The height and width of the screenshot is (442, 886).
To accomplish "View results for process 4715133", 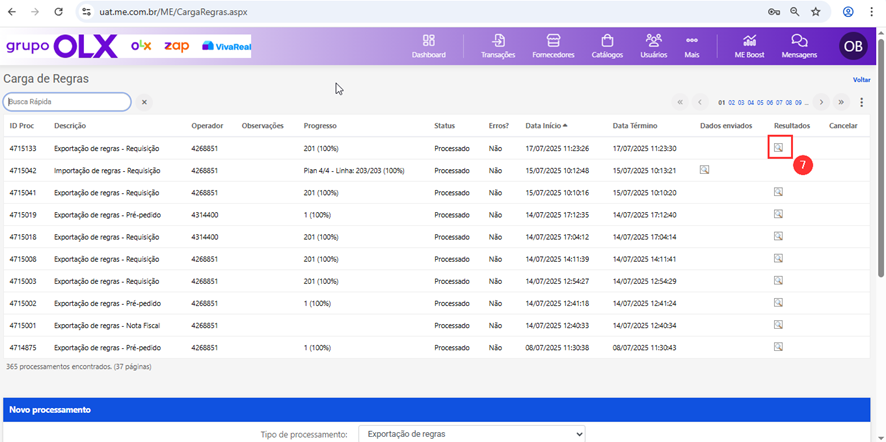I will tap(778, 148).
